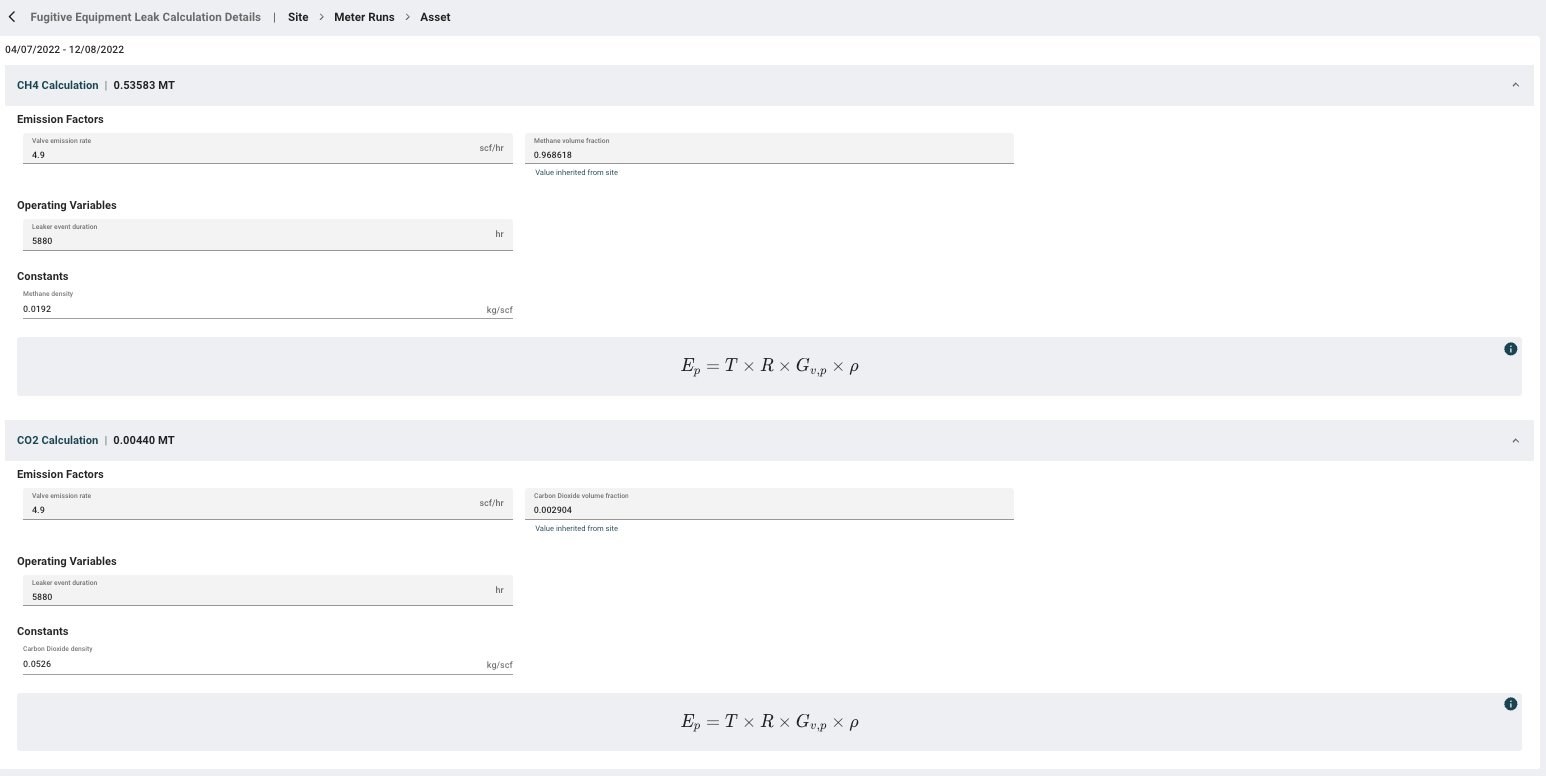Navigate to Site via breadcrumb
The width and height of the screenshot is (1546, 776).
tap(297, 17)
